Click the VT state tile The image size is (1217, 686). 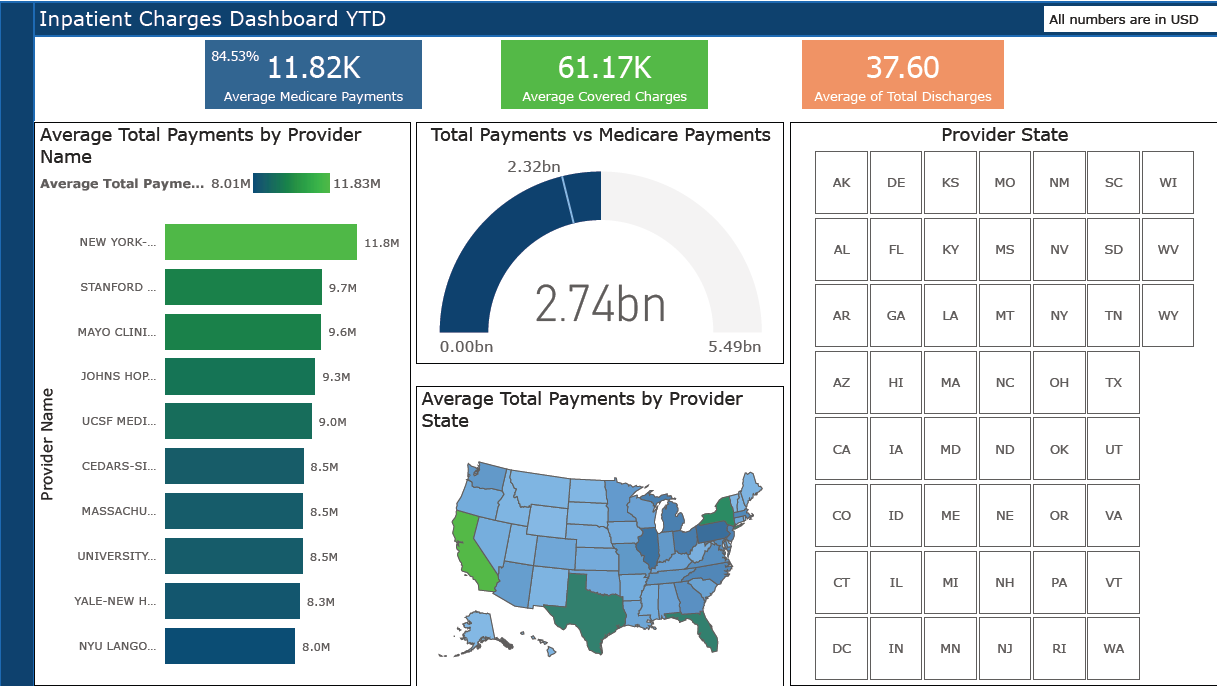[x=1113, y=582]
